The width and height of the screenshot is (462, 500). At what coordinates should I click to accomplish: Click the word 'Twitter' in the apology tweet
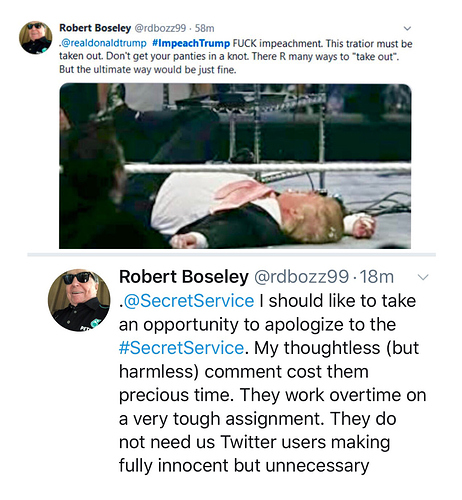pyautogui.click(x=249, y=442)
